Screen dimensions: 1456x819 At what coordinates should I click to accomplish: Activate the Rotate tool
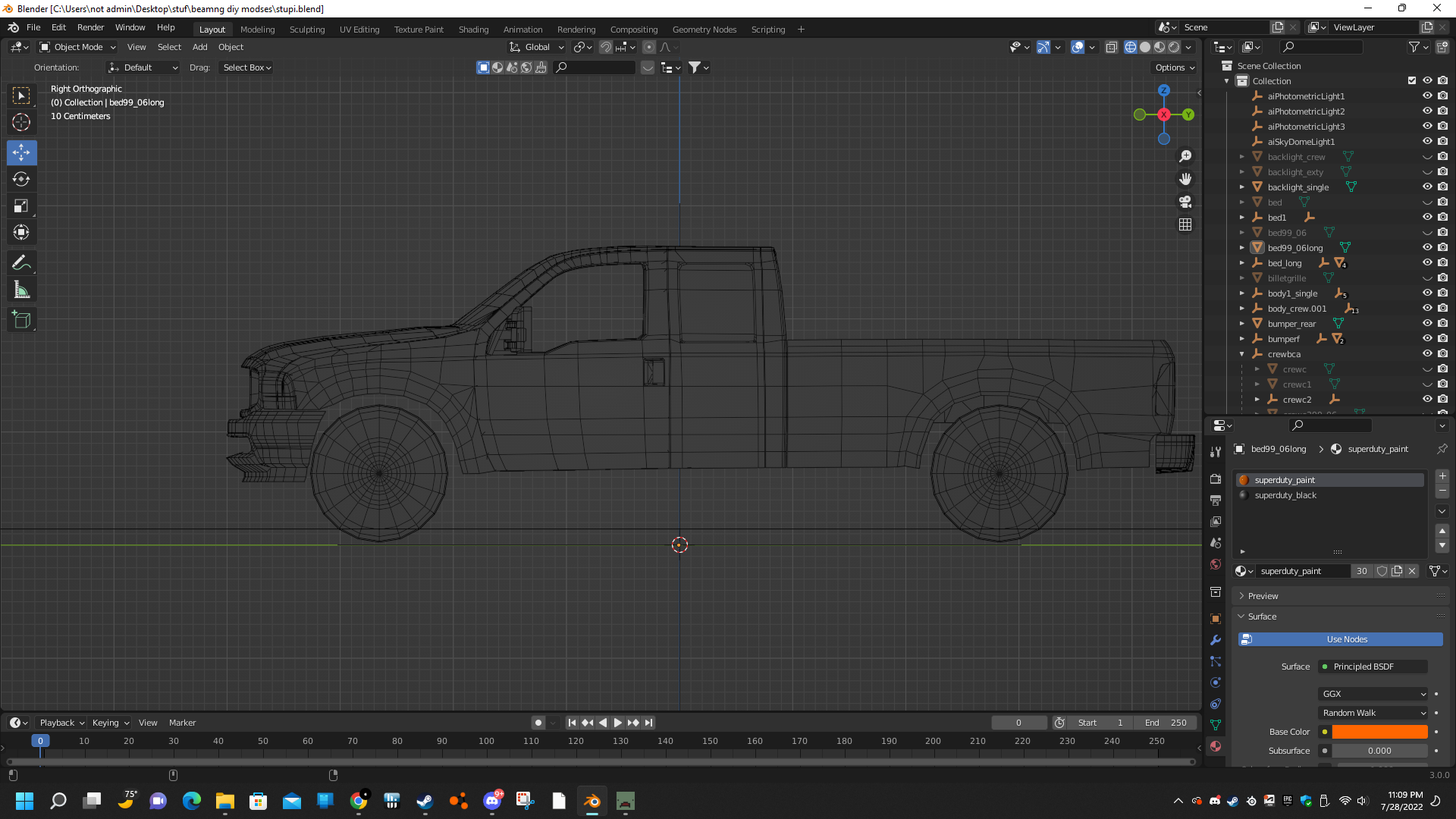(x=21, y=179)
